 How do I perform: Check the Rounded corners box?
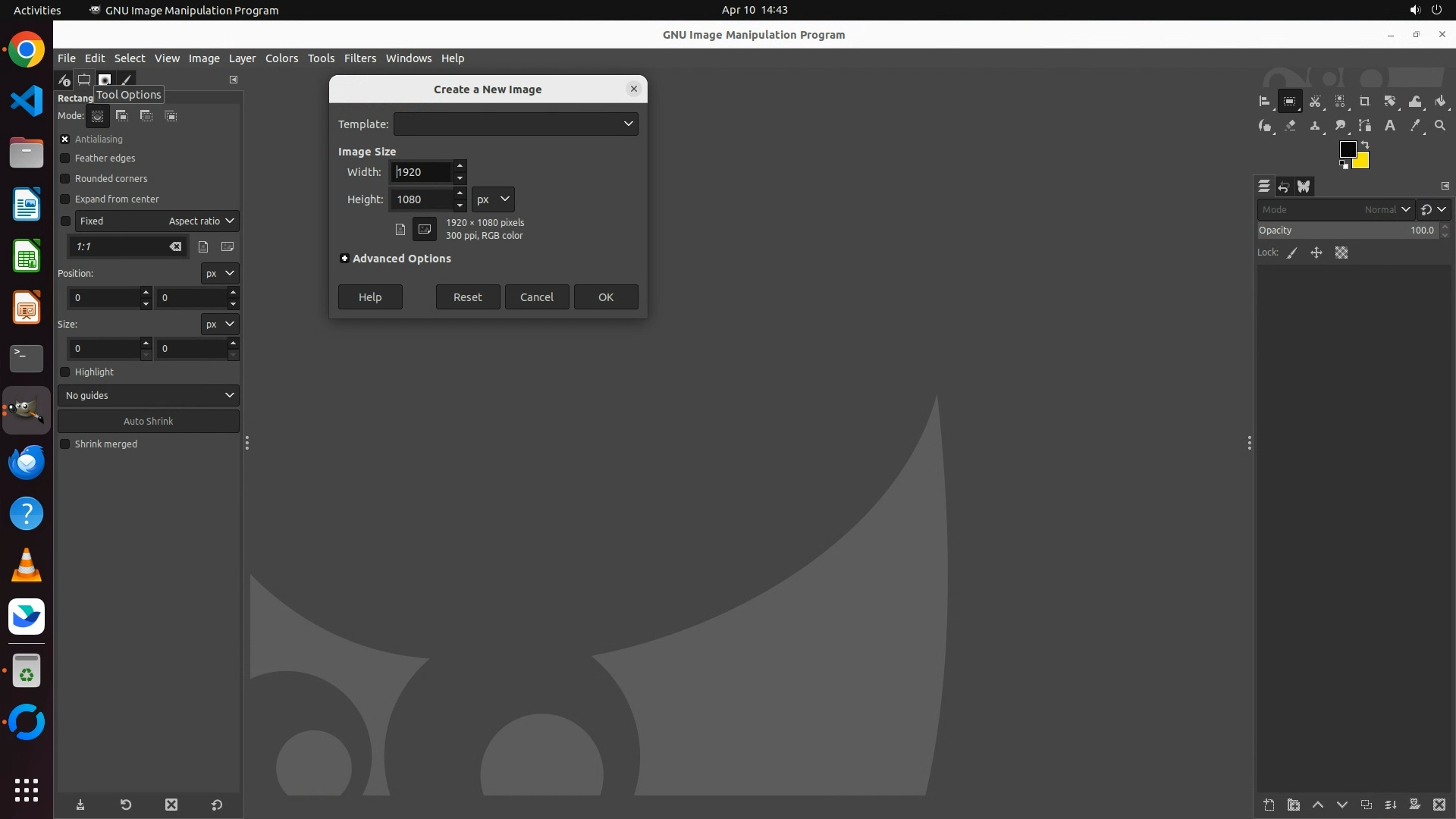point(65,179)
